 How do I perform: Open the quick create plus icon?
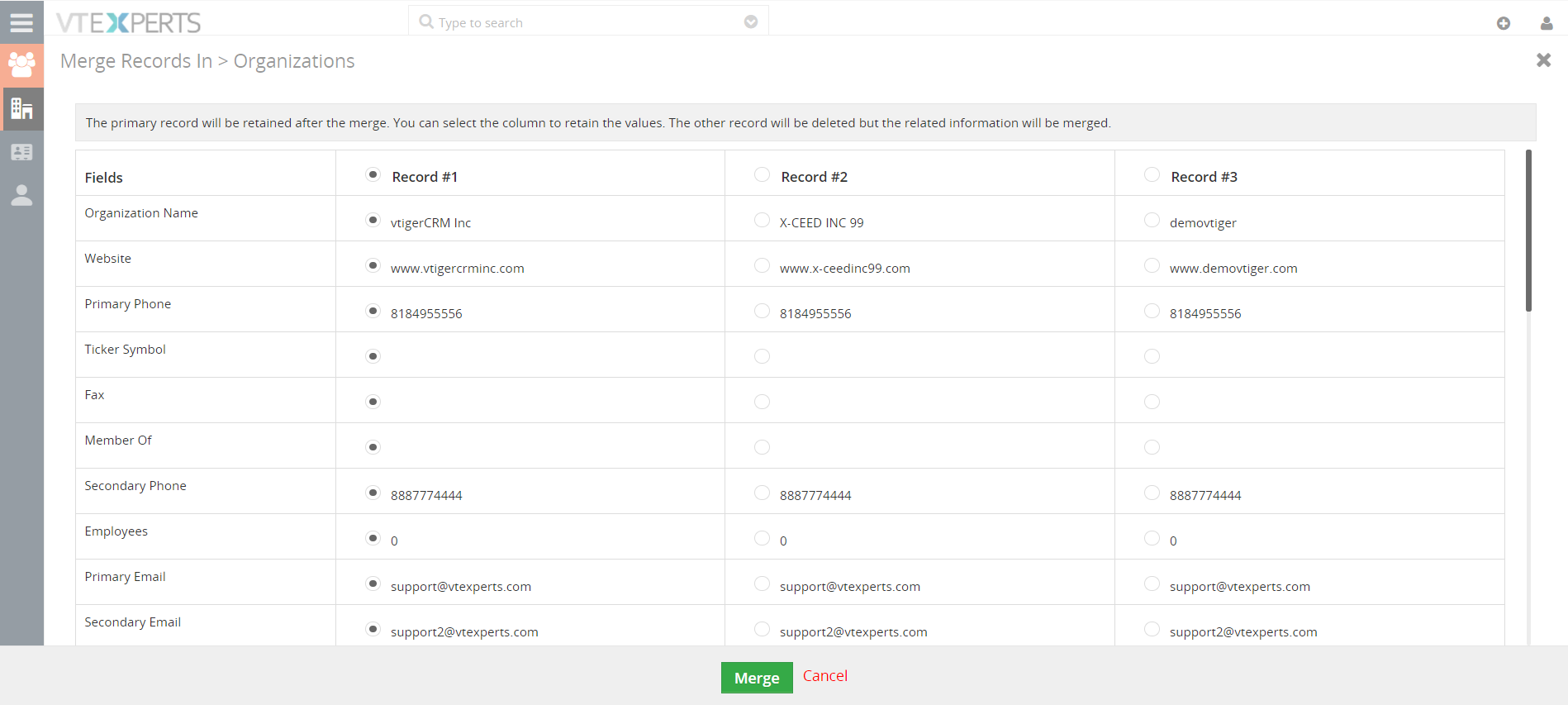coord(1504,23)
